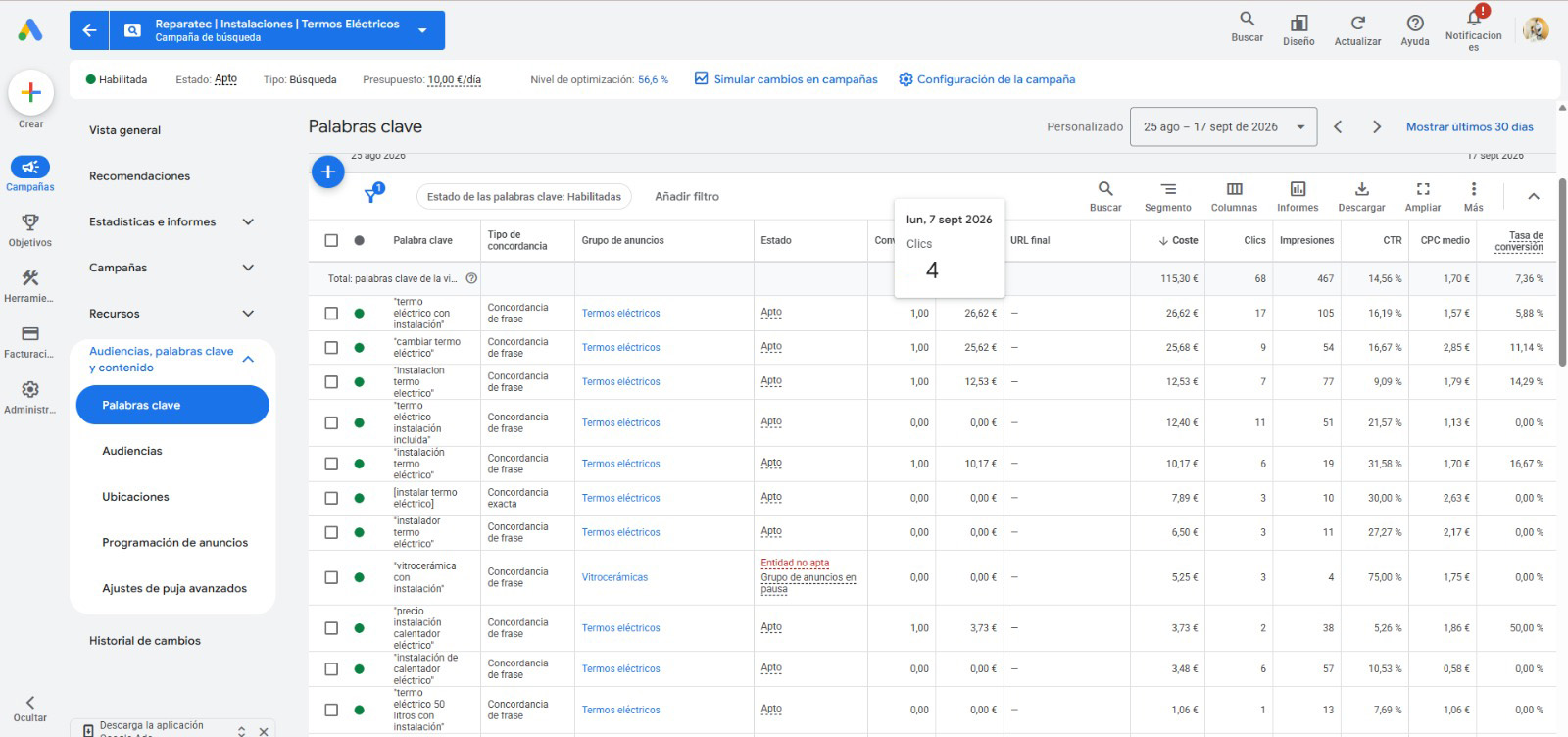Open Historial de cambios
This screenshot has width=1568, height=737.
(145, 641)
